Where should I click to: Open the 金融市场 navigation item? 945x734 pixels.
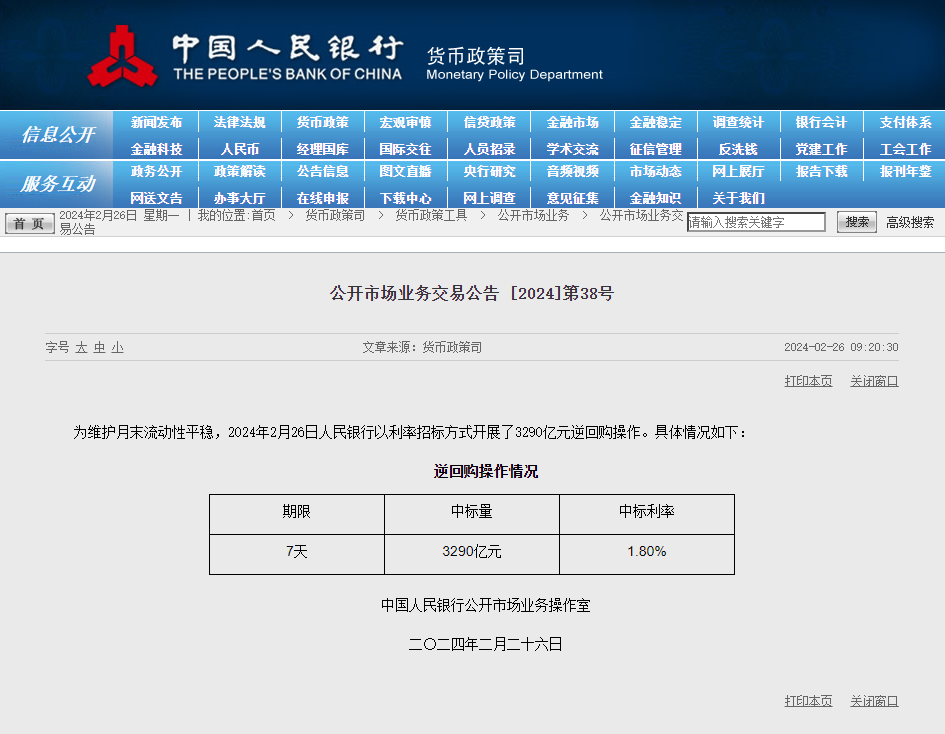[572, 122]
